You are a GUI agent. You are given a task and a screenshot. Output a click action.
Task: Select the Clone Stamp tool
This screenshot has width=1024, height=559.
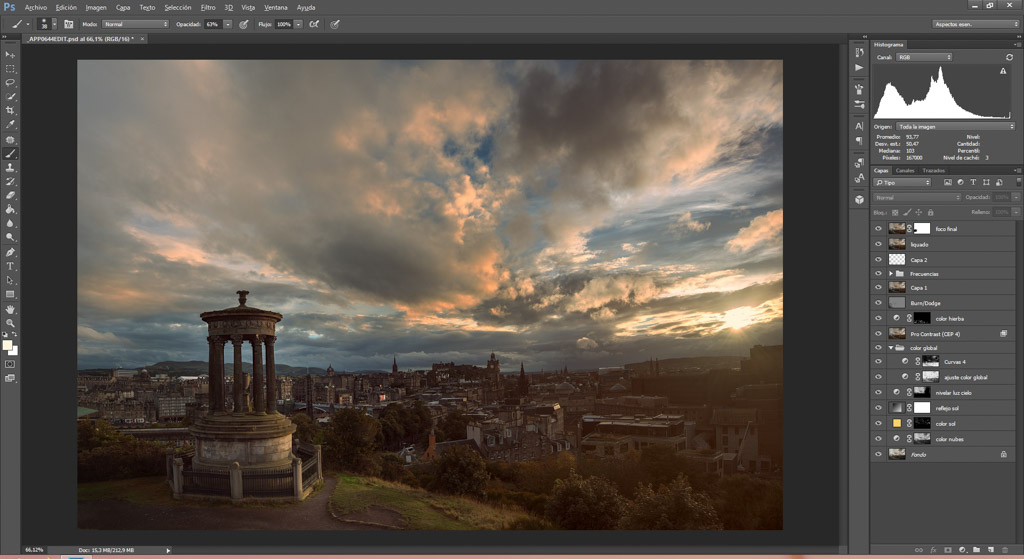[10, 167]
